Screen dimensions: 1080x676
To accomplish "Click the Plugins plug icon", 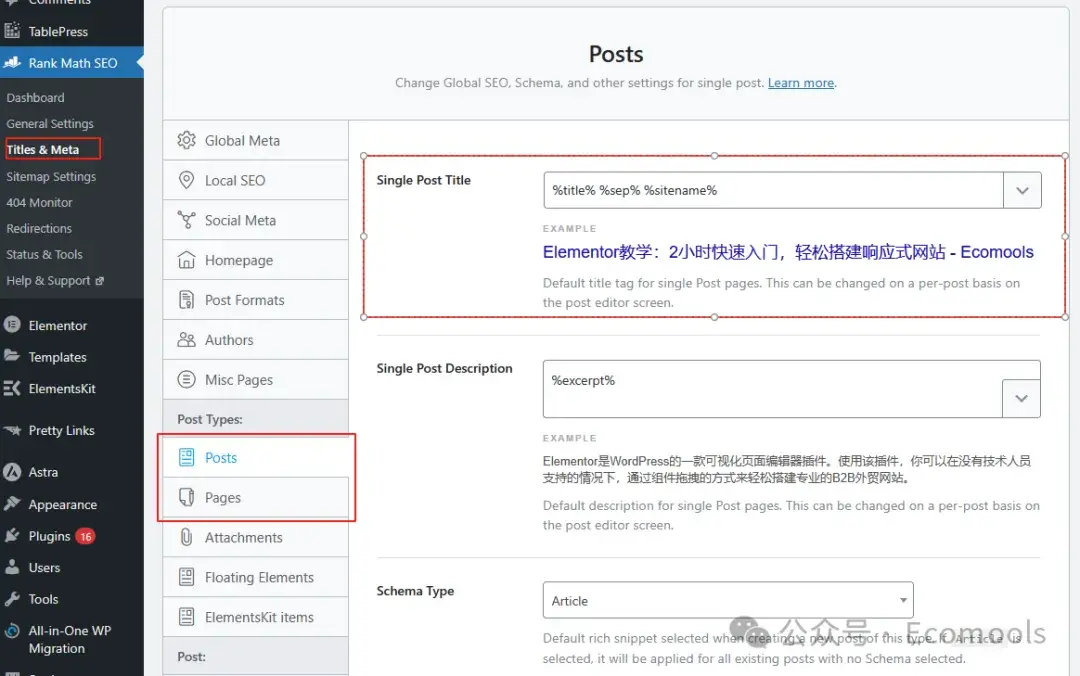I will 12,536.
